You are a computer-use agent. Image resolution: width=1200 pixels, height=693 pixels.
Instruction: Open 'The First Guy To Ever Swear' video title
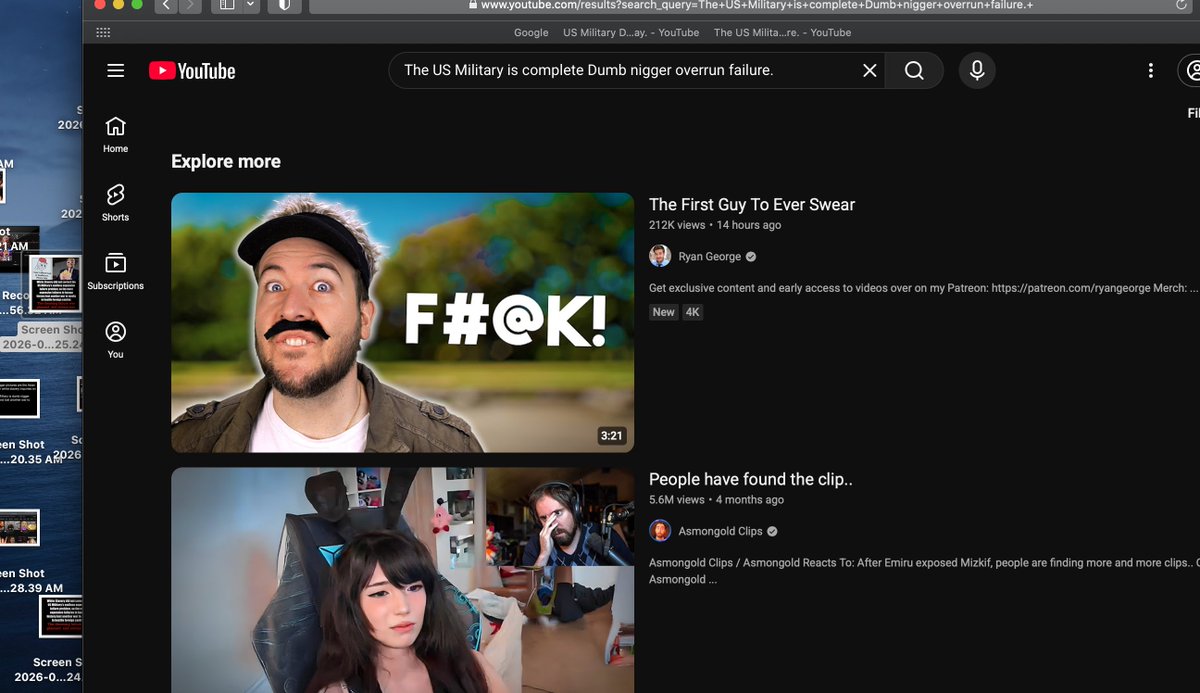click(x=752, y=204)
